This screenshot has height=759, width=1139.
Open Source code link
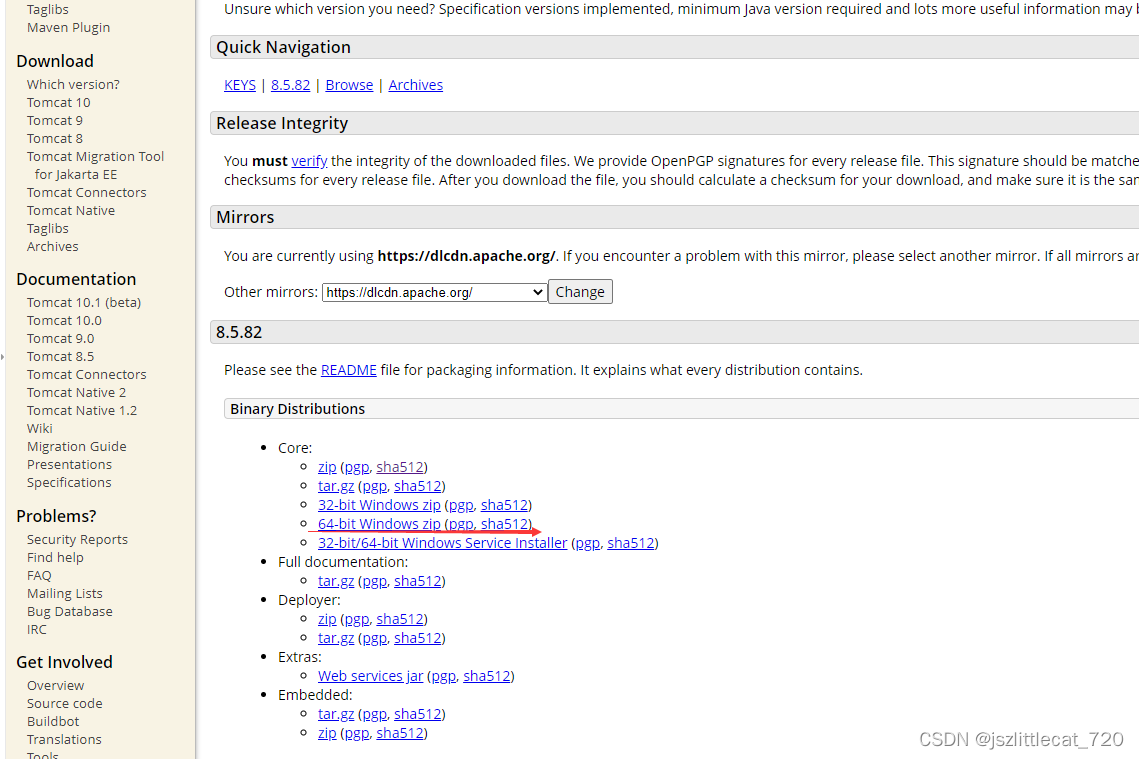click(65, 704)
